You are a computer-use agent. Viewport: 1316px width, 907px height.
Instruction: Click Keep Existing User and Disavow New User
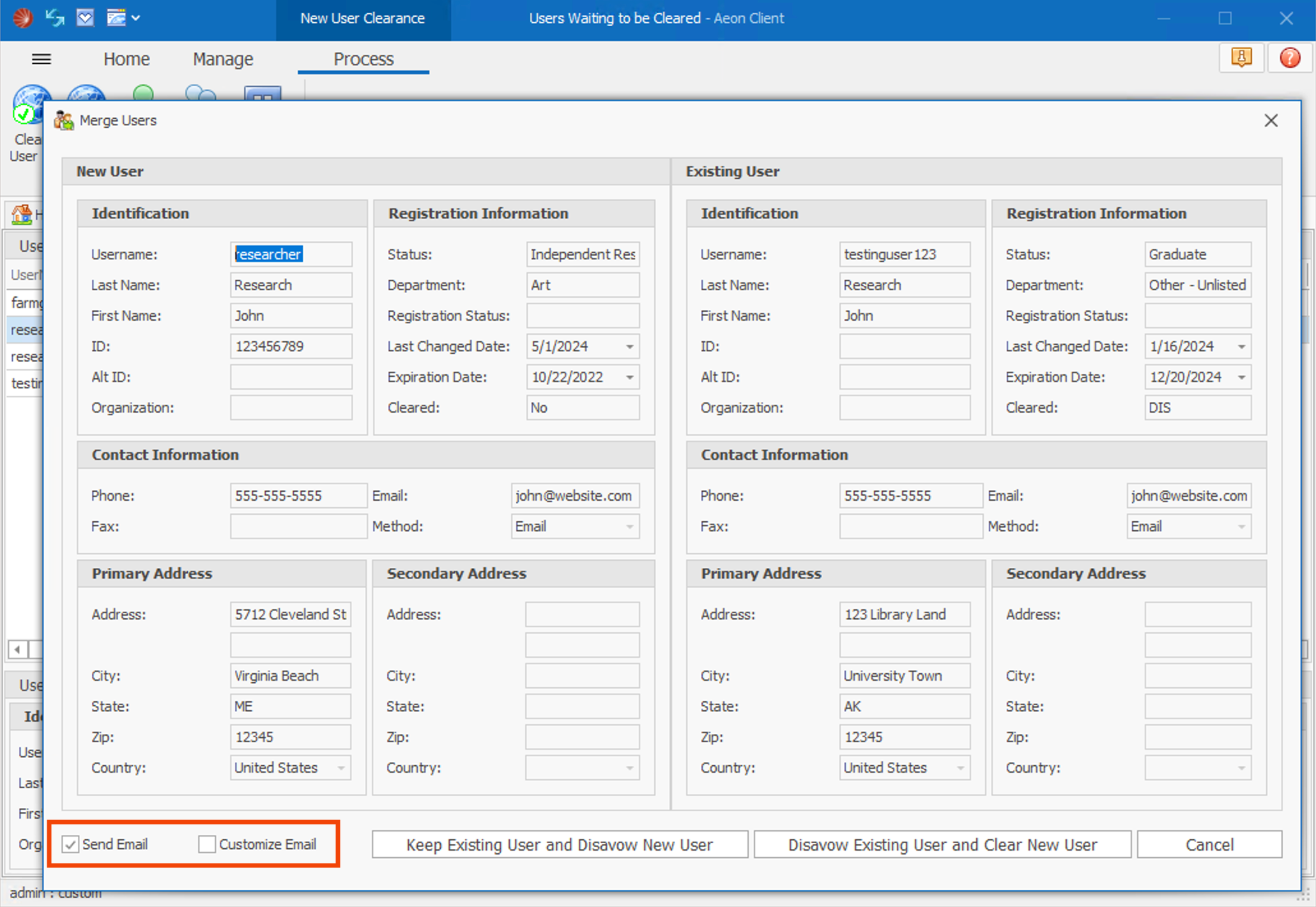coord(560,844)
